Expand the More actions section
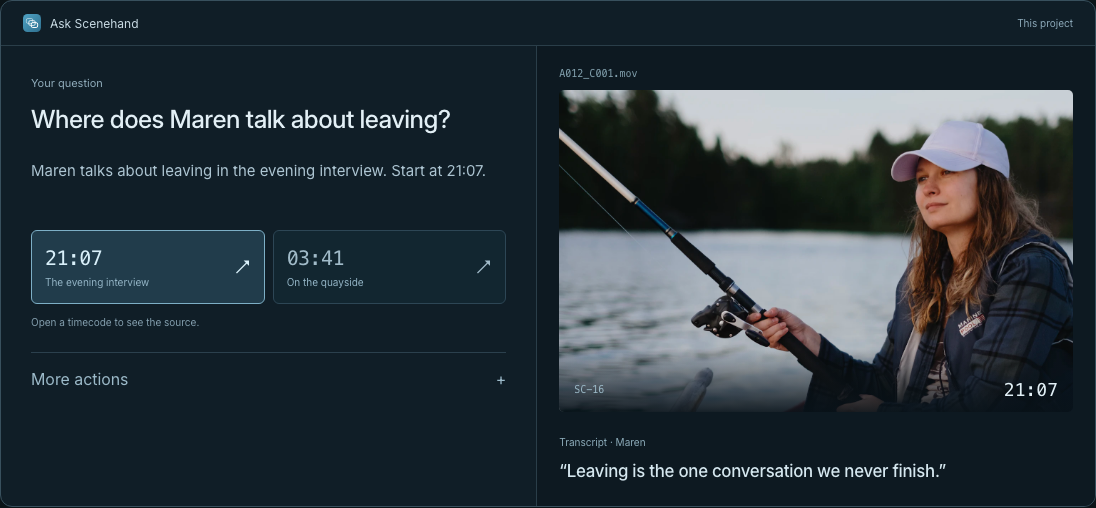 268,379
